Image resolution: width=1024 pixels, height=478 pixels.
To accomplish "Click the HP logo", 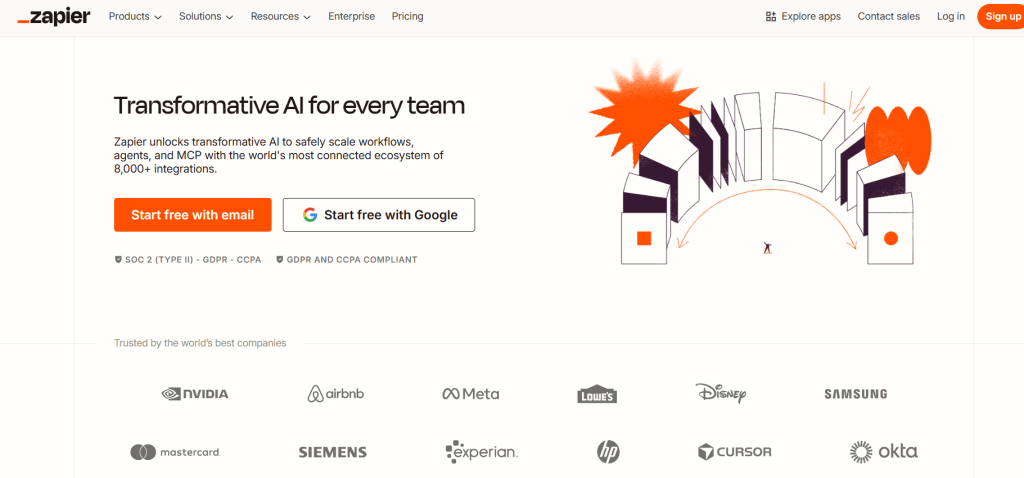I will [608, 451].
